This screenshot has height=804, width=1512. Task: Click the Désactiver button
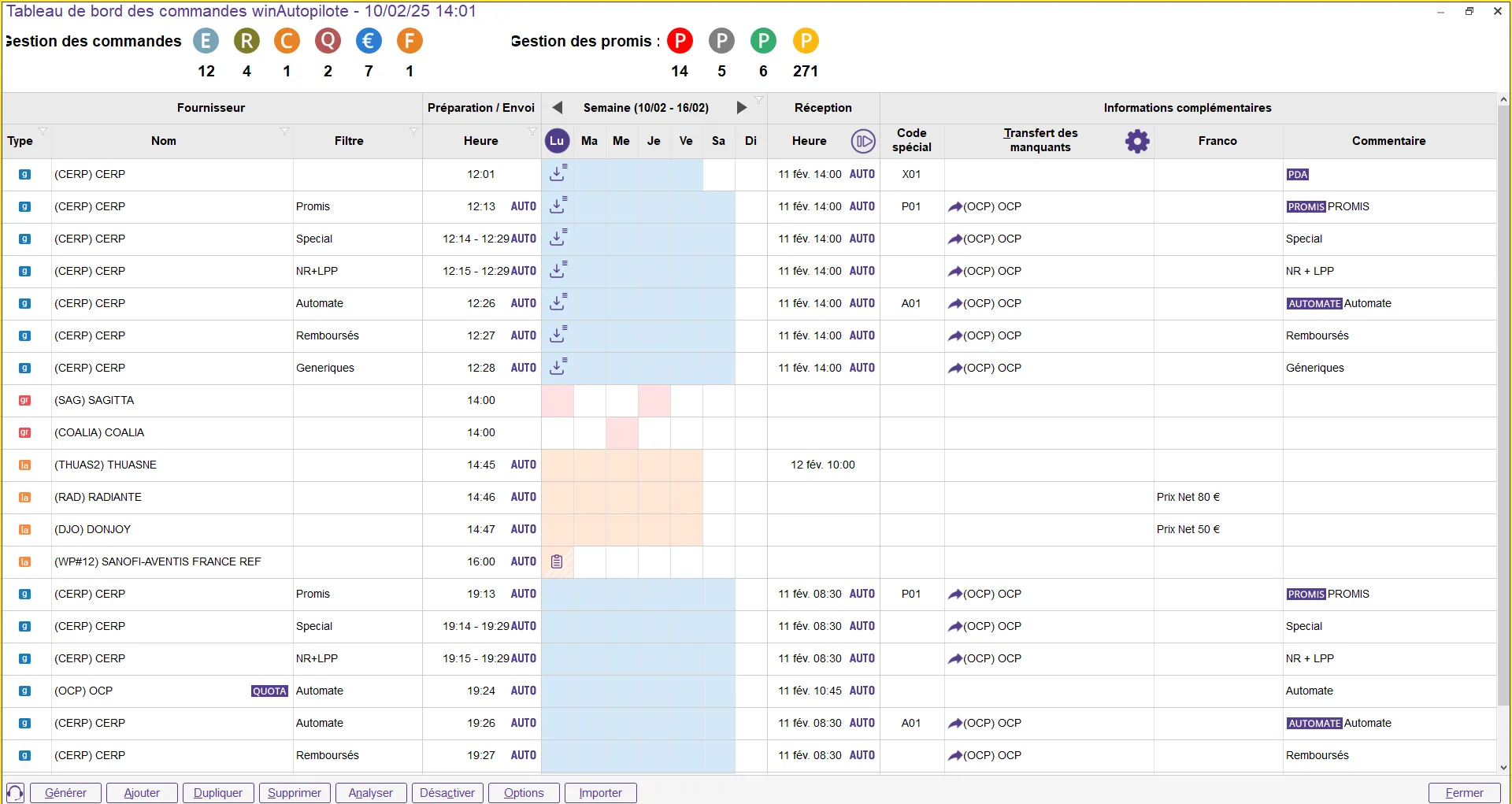click(447, 793)
